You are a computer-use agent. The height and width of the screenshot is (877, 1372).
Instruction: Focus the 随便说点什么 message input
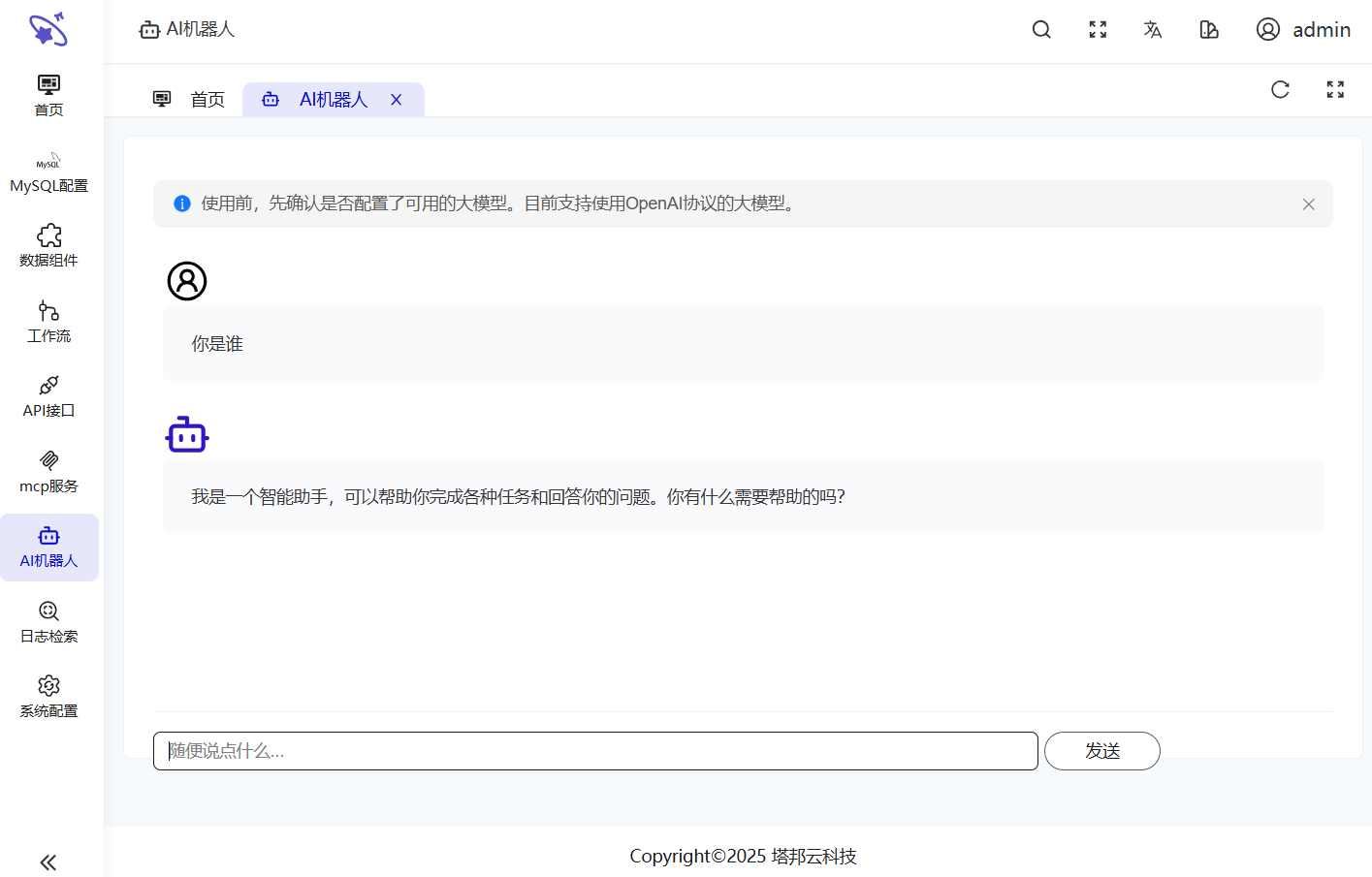(595, 751)
